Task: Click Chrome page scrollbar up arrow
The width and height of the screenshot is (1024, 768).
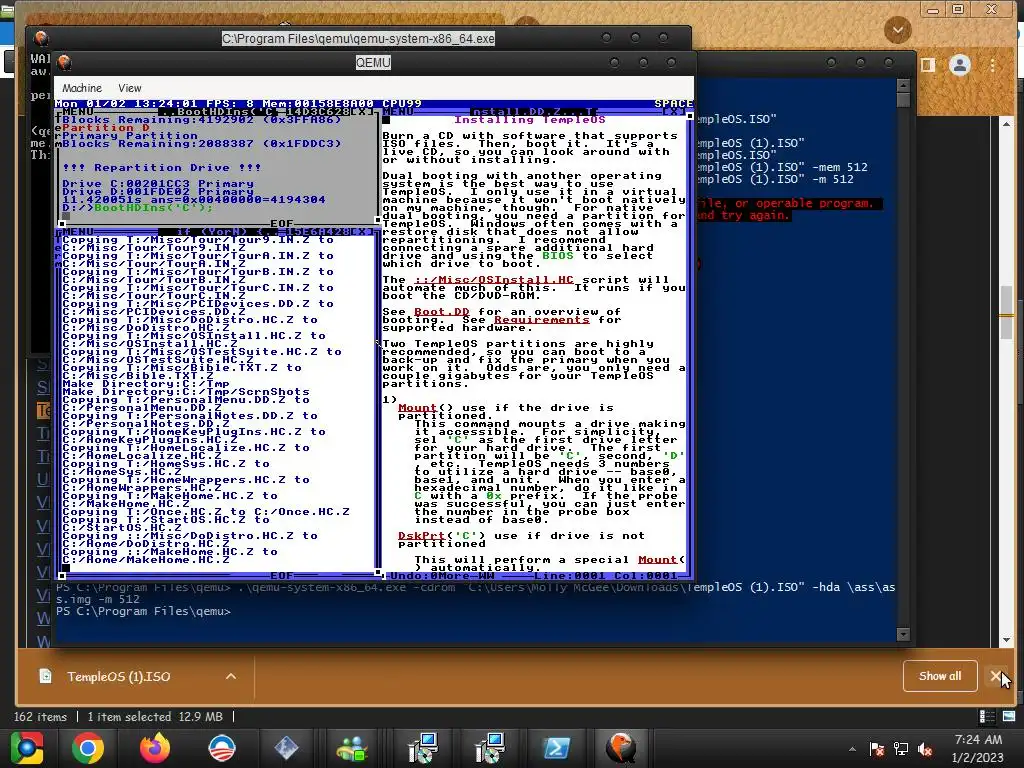Action: point(1006,123)
